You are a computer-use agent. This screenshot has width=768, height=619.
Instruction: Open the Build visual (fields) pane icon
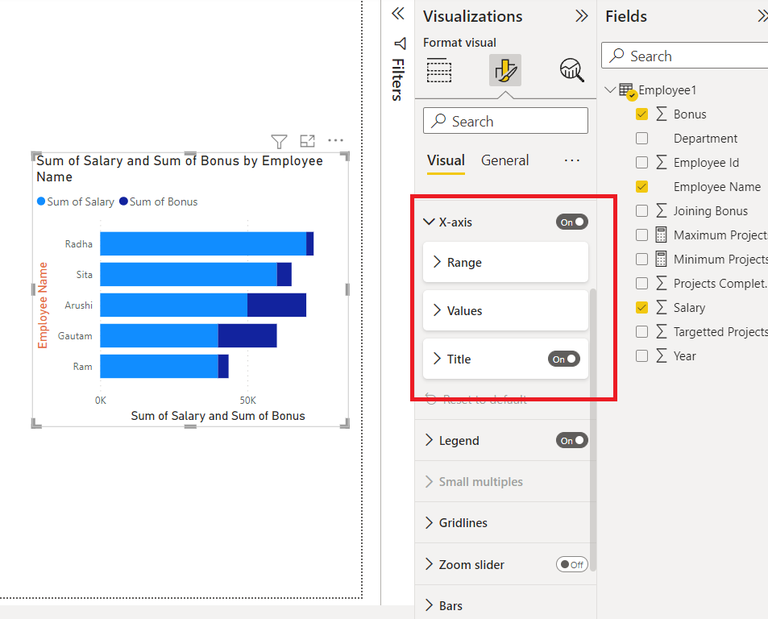pos(439,71)
